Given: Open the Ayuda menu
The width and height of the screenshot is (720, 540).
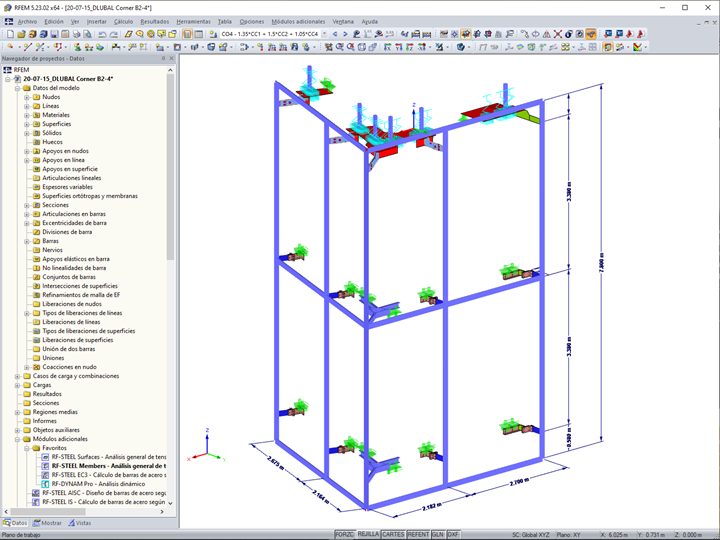Looking at the screenshot, I should coord(370,22).
